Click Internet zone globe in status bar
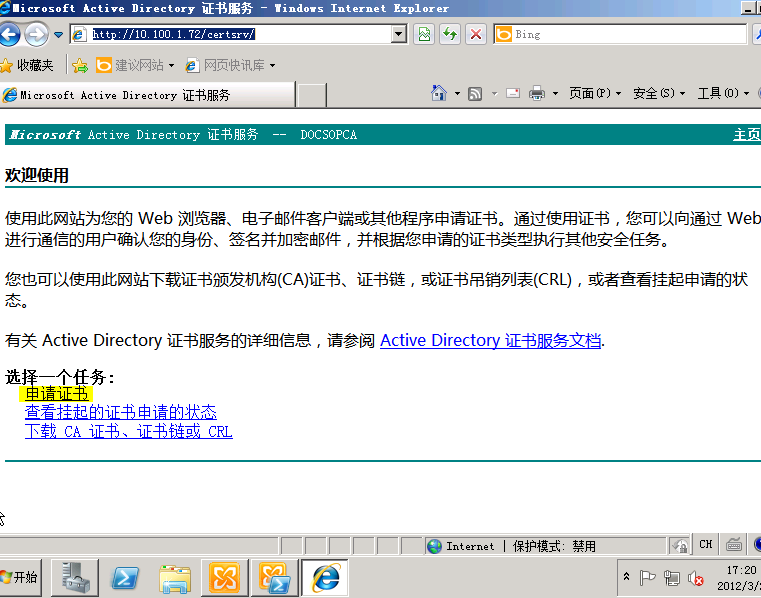The height and width of the screenshot is (598, 761). coord(434,547)
